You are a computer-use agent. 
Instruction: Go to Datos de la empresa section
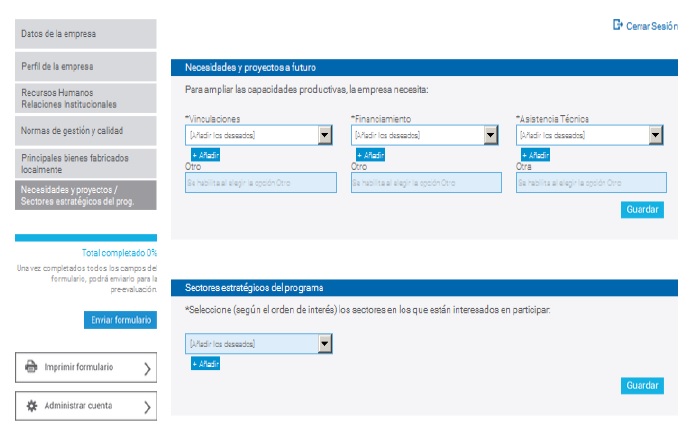click(86, 34)
